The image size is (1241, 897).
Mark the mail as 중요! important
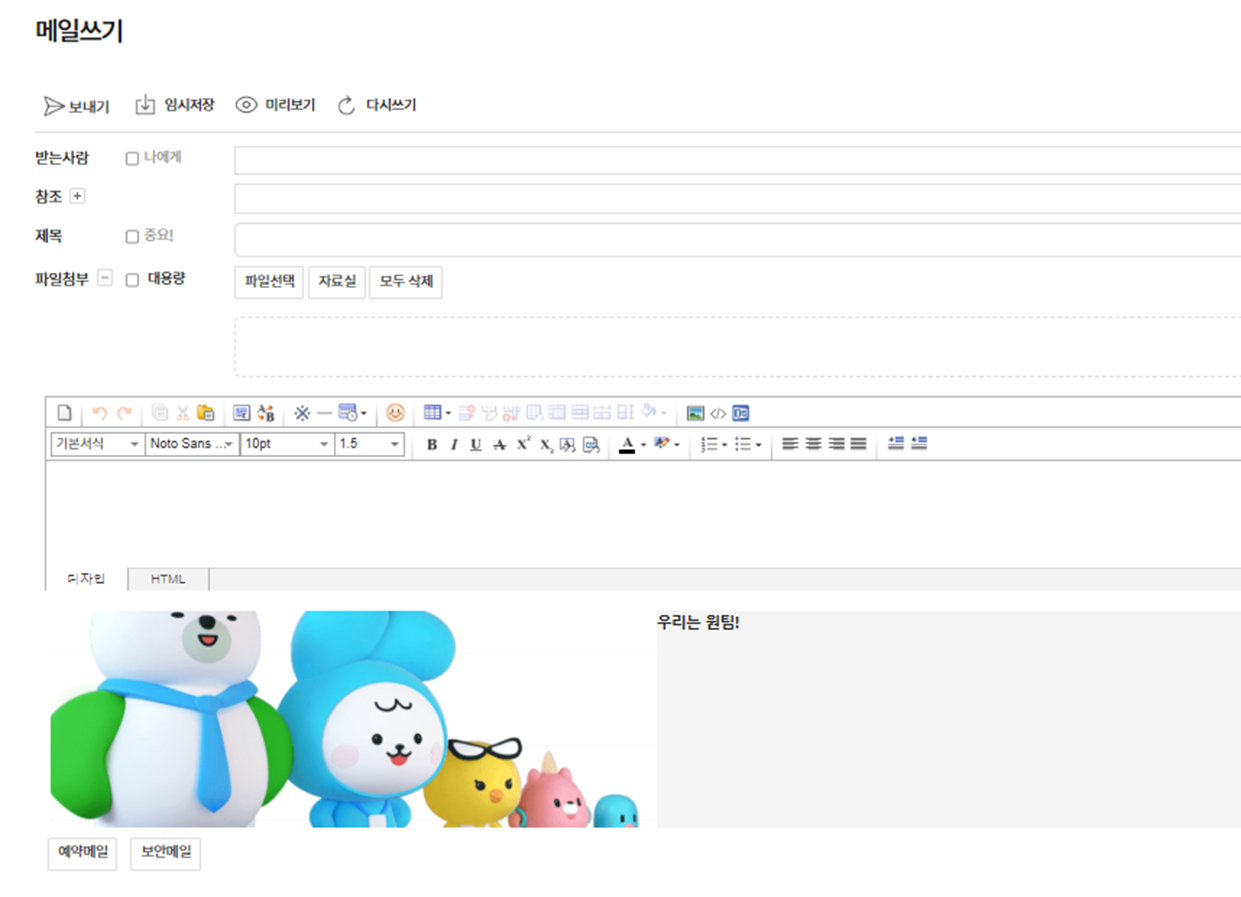pyautogui.click(x=132, y=237)
